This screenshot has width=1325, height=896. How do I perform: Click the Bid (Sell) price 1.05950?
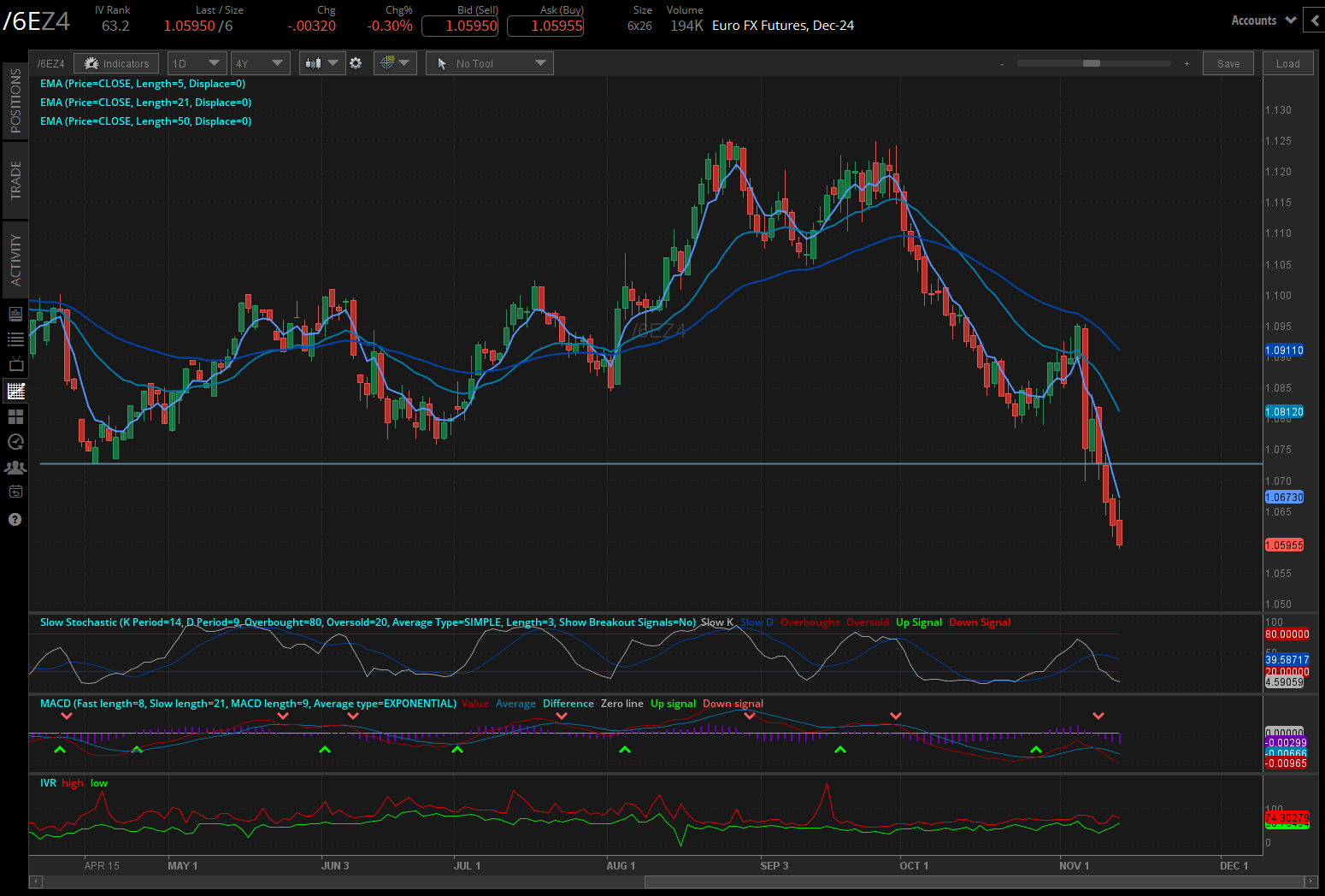coord(460,26)
